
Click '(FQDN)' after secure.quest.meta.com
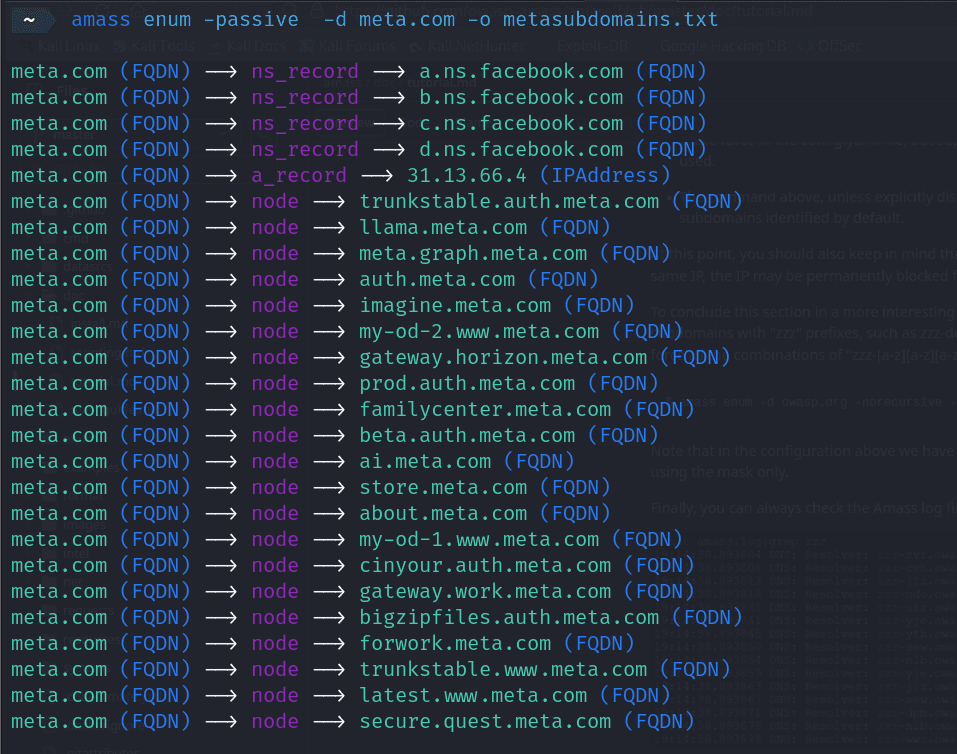tap(659, 722)
